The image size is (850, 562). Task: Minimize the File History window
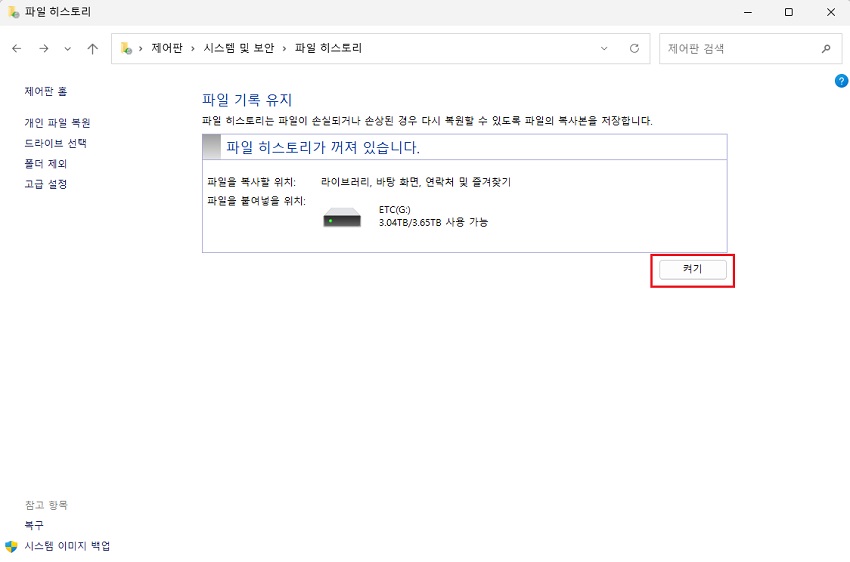coord(748,12)
